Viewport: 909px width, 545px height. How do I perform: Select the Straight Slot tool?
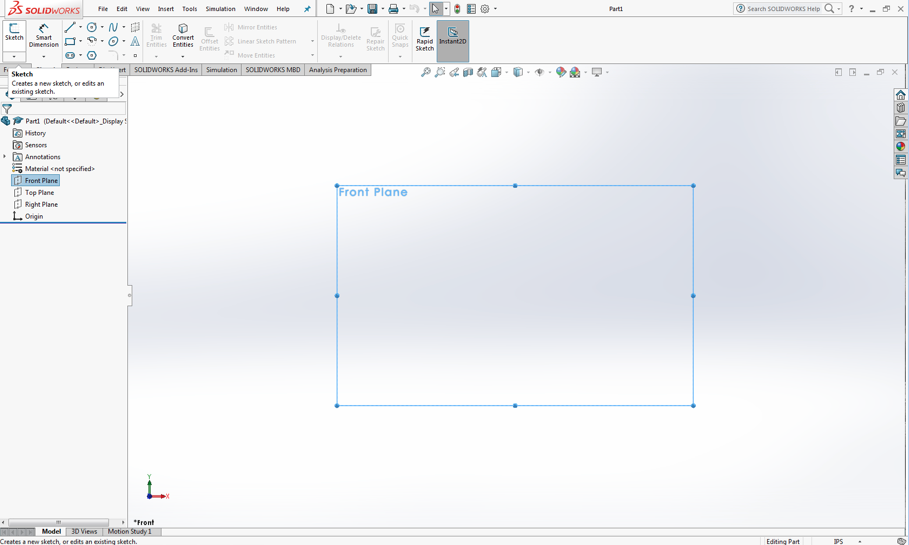70,55
